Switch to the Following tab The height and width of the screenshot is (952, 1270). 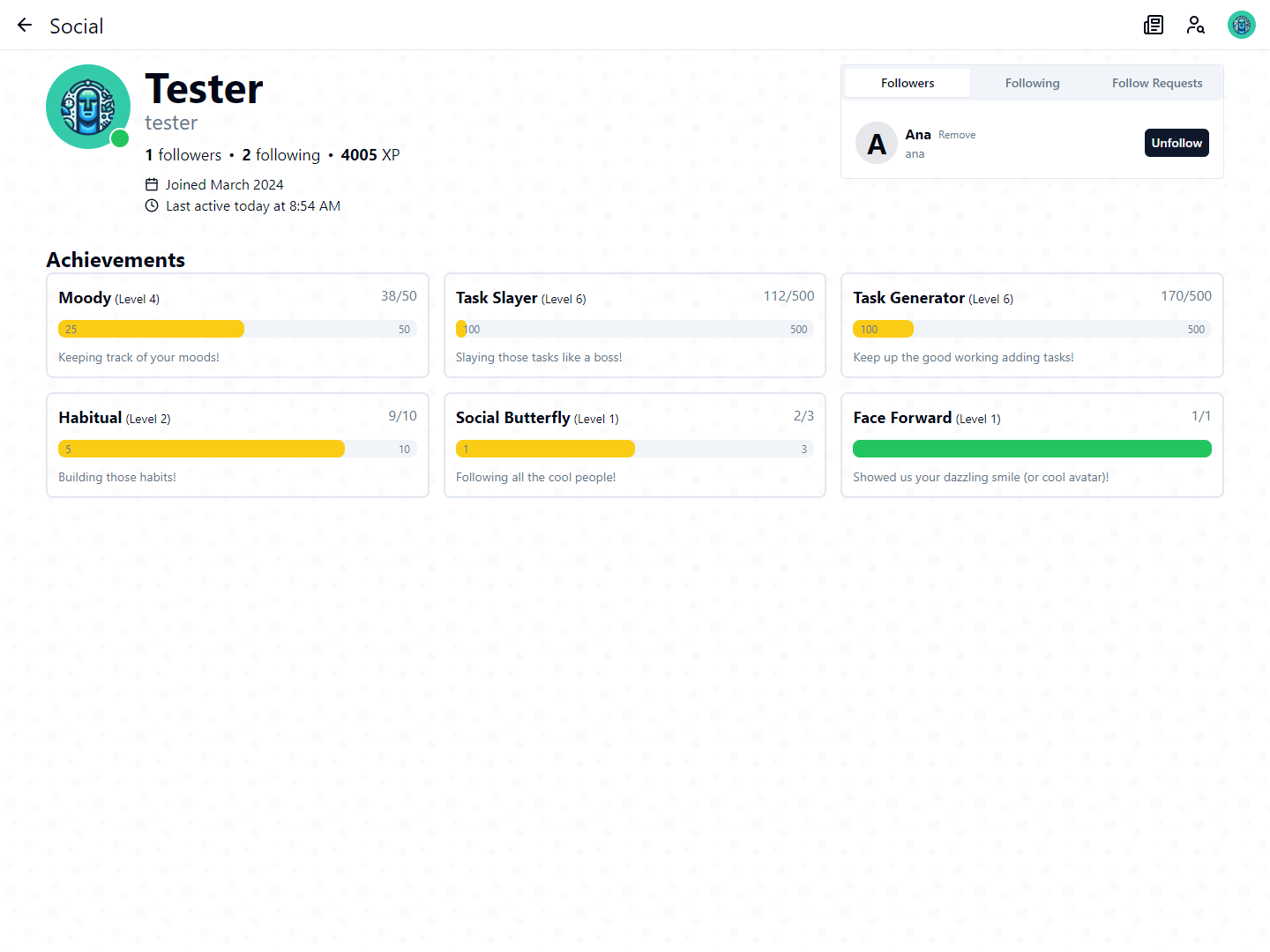[x=1032, y=84]
